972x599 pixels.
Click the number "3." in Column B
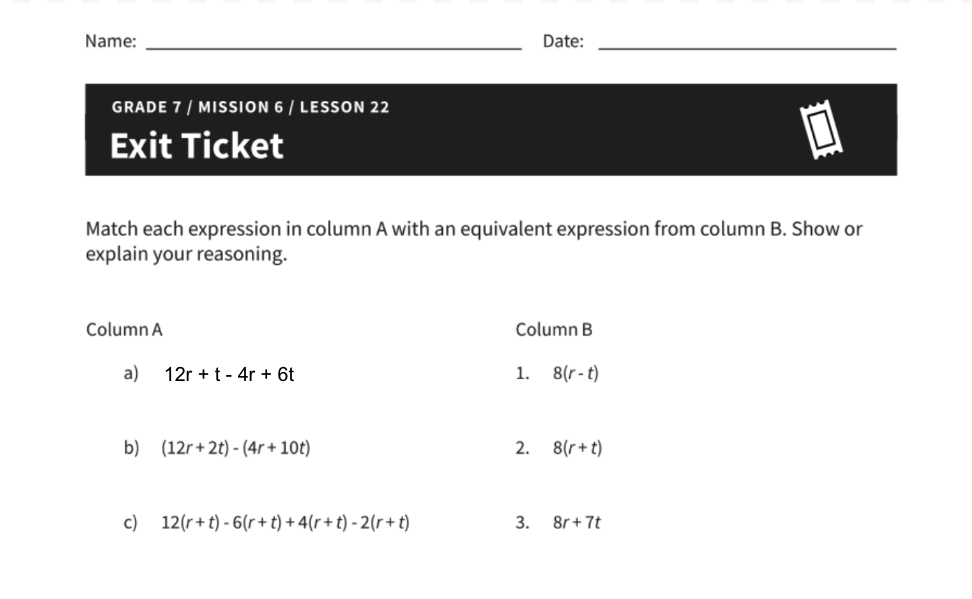(x=522, y=522)
